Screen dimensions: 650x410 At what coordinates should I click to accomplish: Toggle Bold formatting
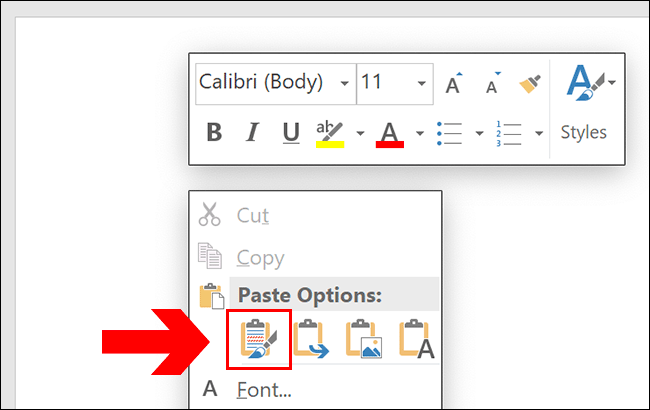213,133
